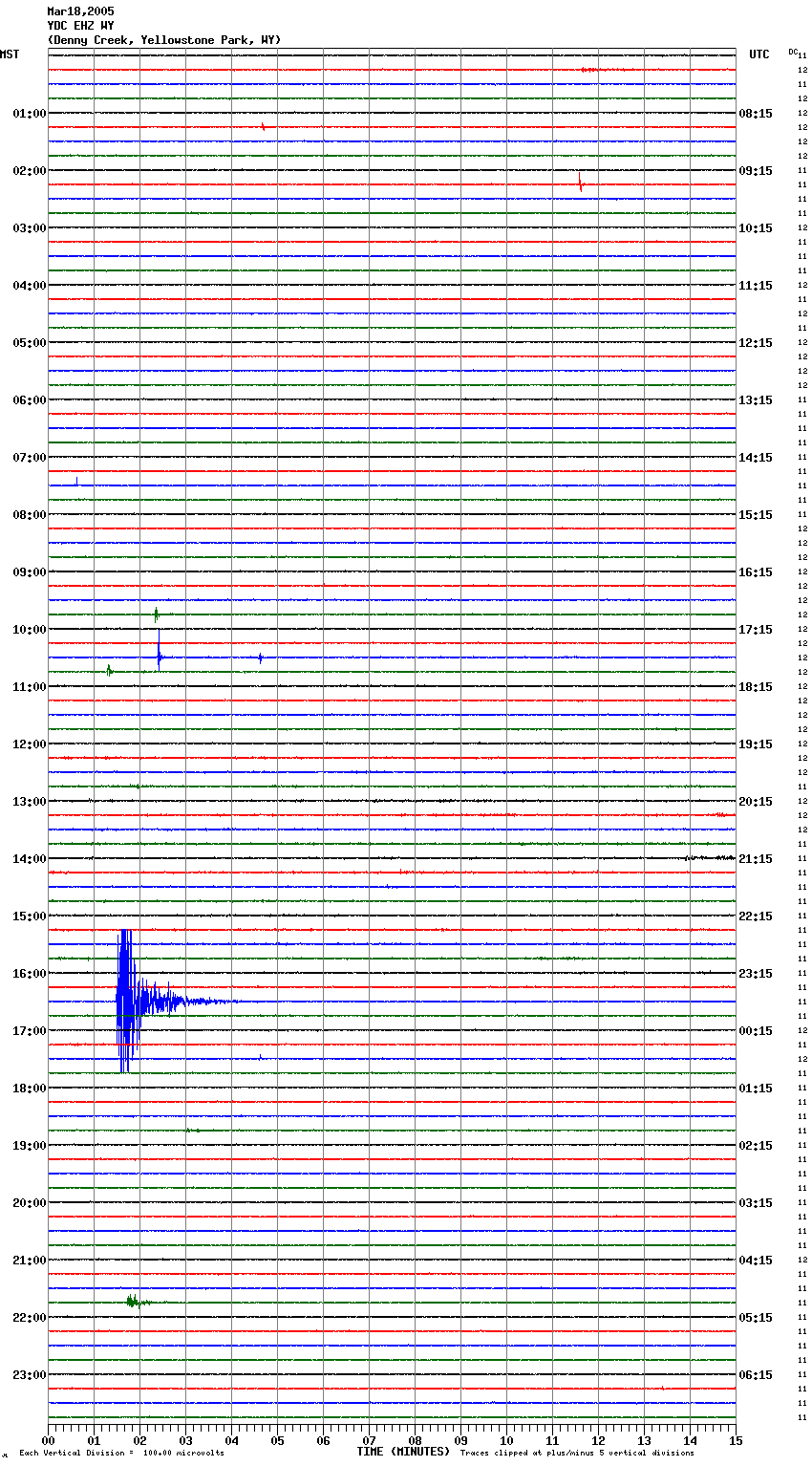The width and height of the screenshot is (812, 1466).
Task: Select the station code YDC EHZ WY
Action: pos(80,26)
